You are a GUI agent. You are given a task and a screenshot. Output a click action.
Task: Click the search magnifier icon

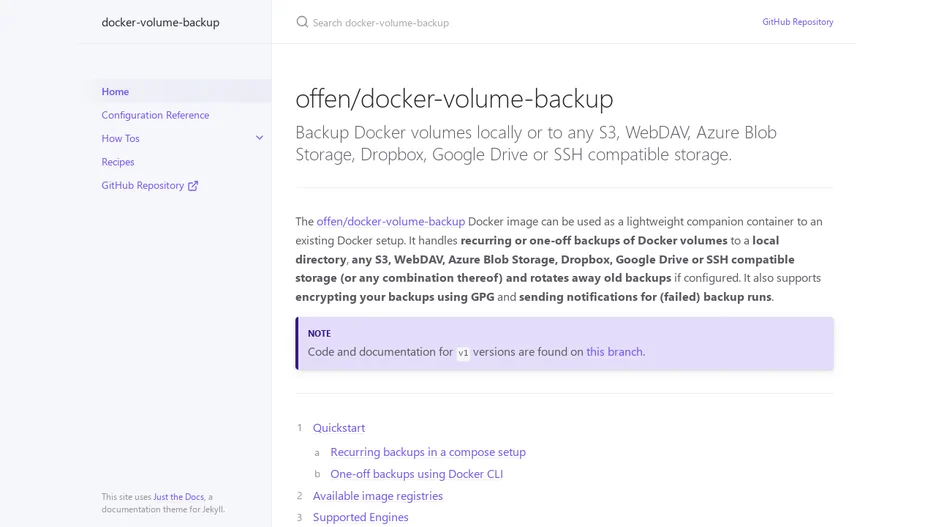pos(302,22)
